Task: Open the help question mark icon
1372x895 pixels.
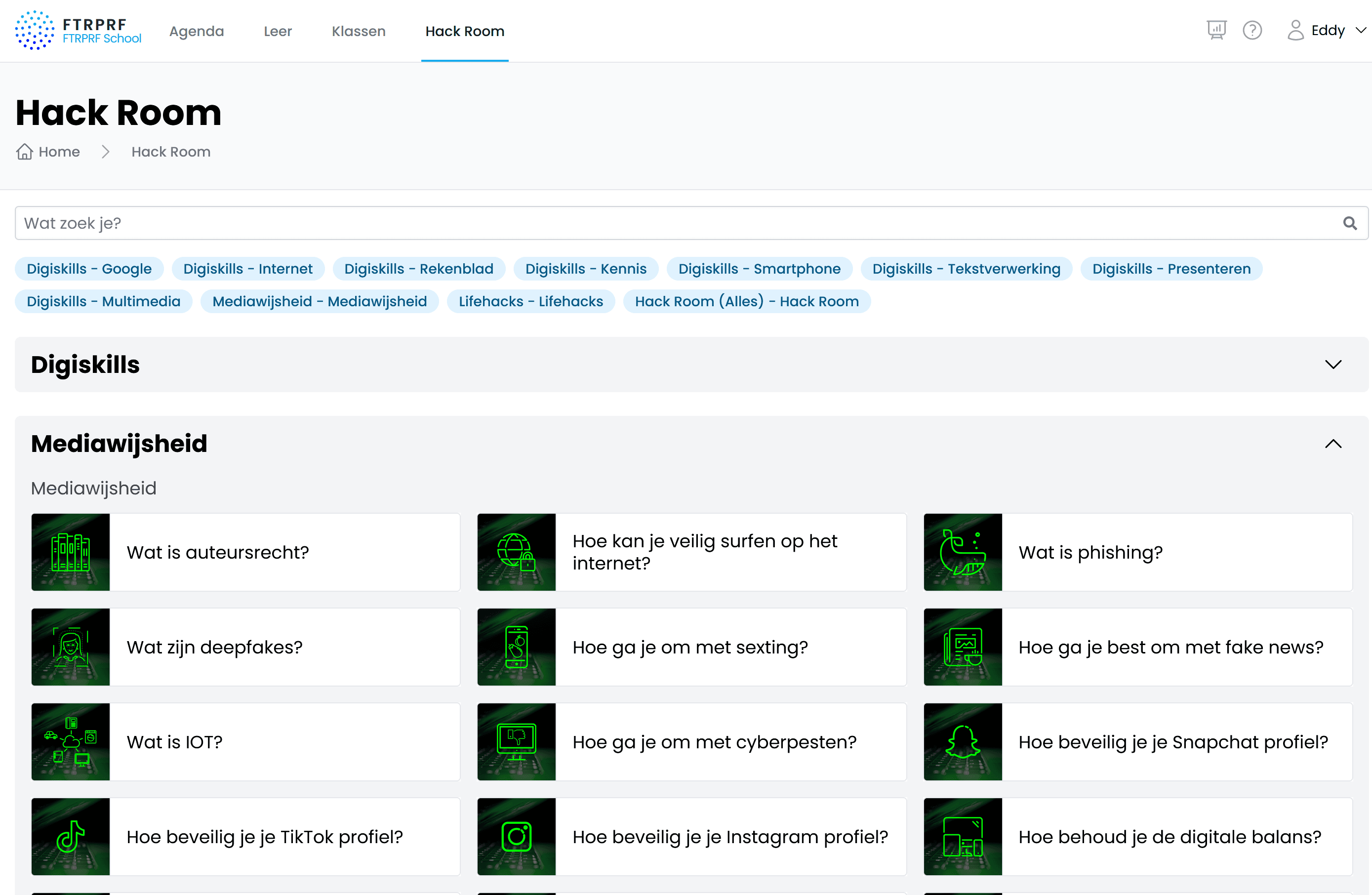Action: coord(1252,30)
